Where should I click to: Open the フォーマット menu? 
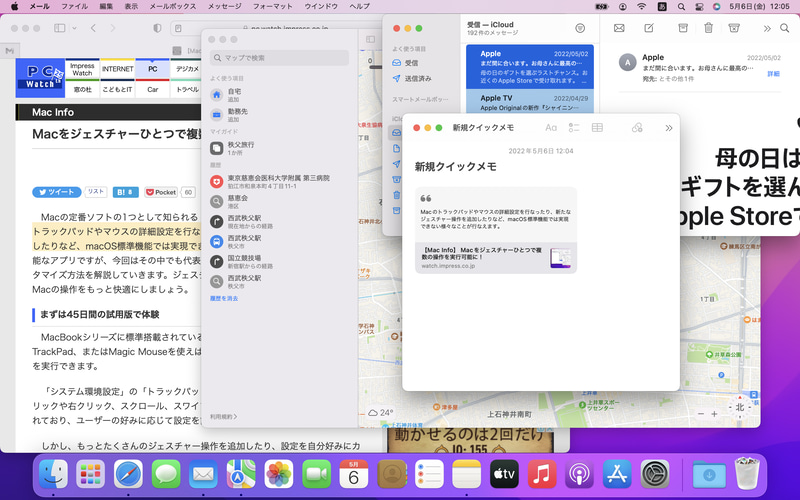[272, 6]
